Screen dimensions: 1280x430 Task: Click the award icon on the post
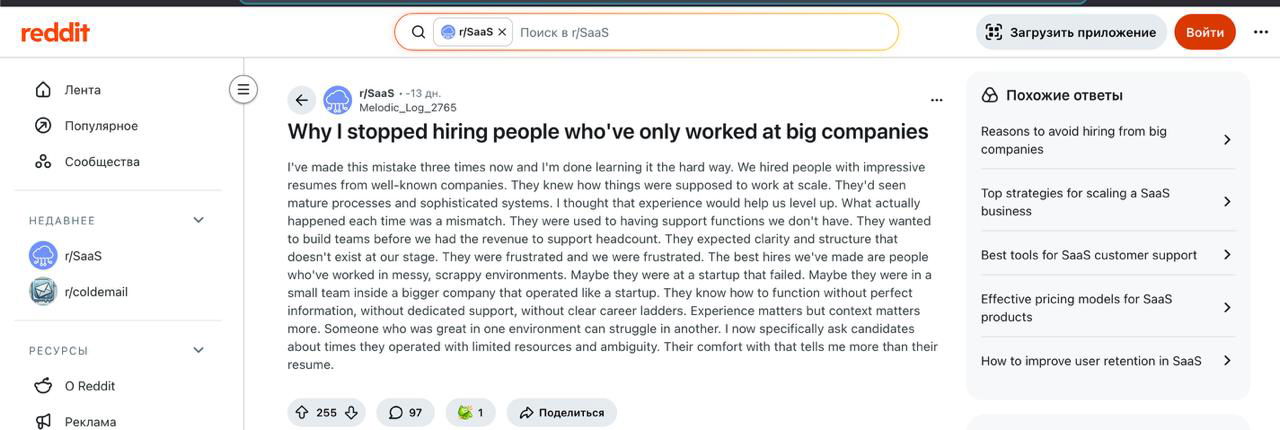(470, 412)
